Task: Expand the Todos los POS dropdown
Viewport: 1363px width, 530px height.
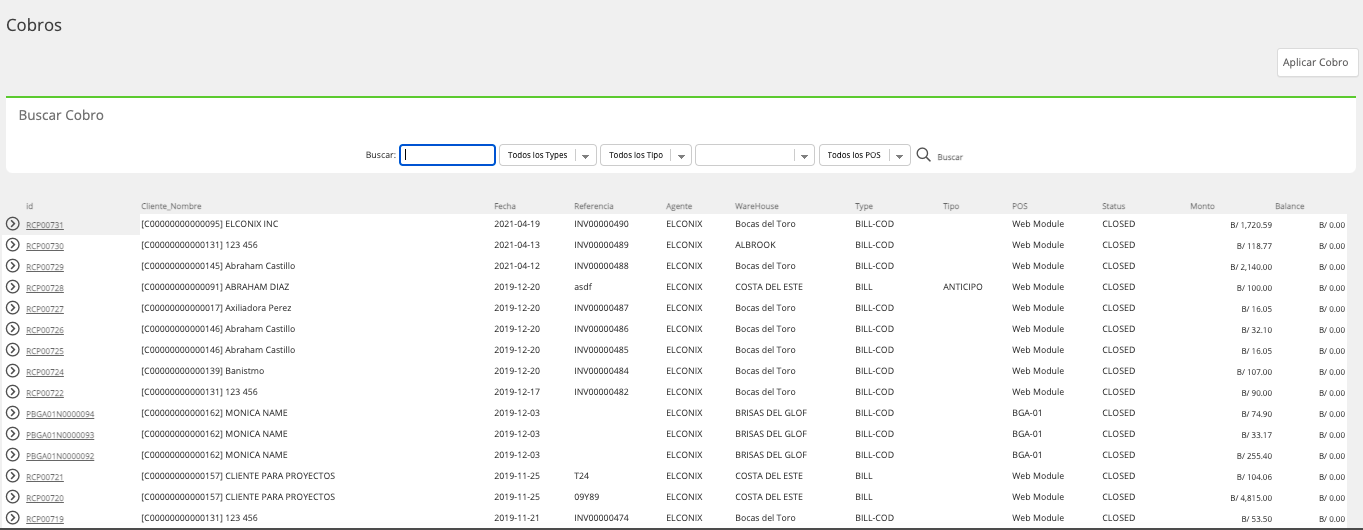Action: pyautogui.click(x=865, y=155)
